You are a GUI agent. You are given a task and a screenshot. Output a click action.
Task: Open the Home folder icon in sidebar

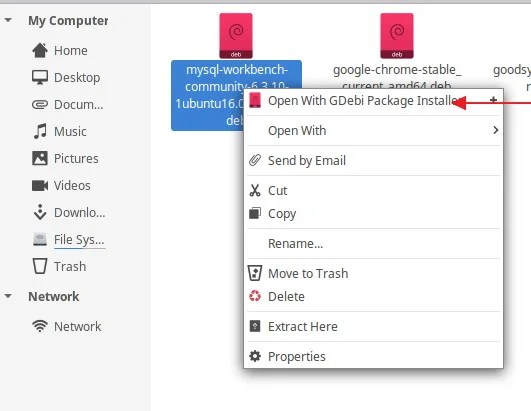(x=40, y=50)
